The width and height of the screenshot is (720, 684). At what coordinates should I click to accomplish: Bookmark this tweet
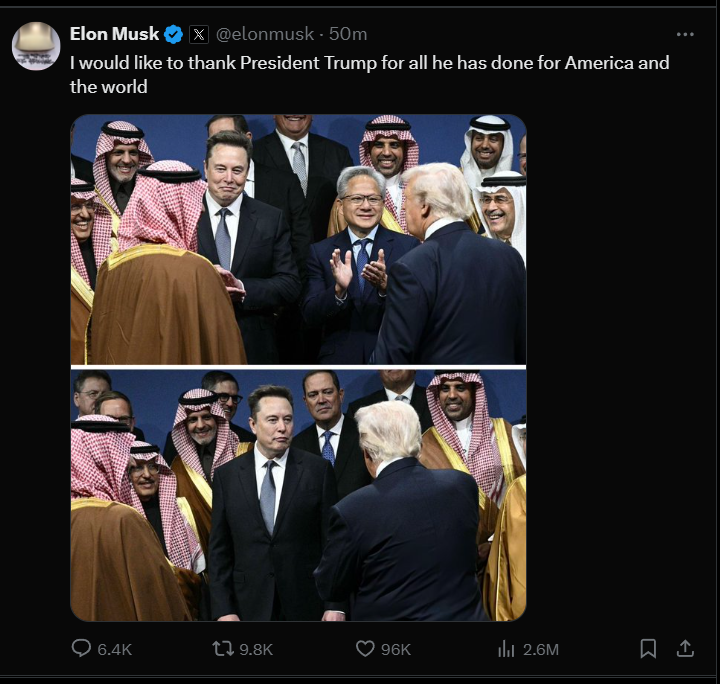[648, 649]
